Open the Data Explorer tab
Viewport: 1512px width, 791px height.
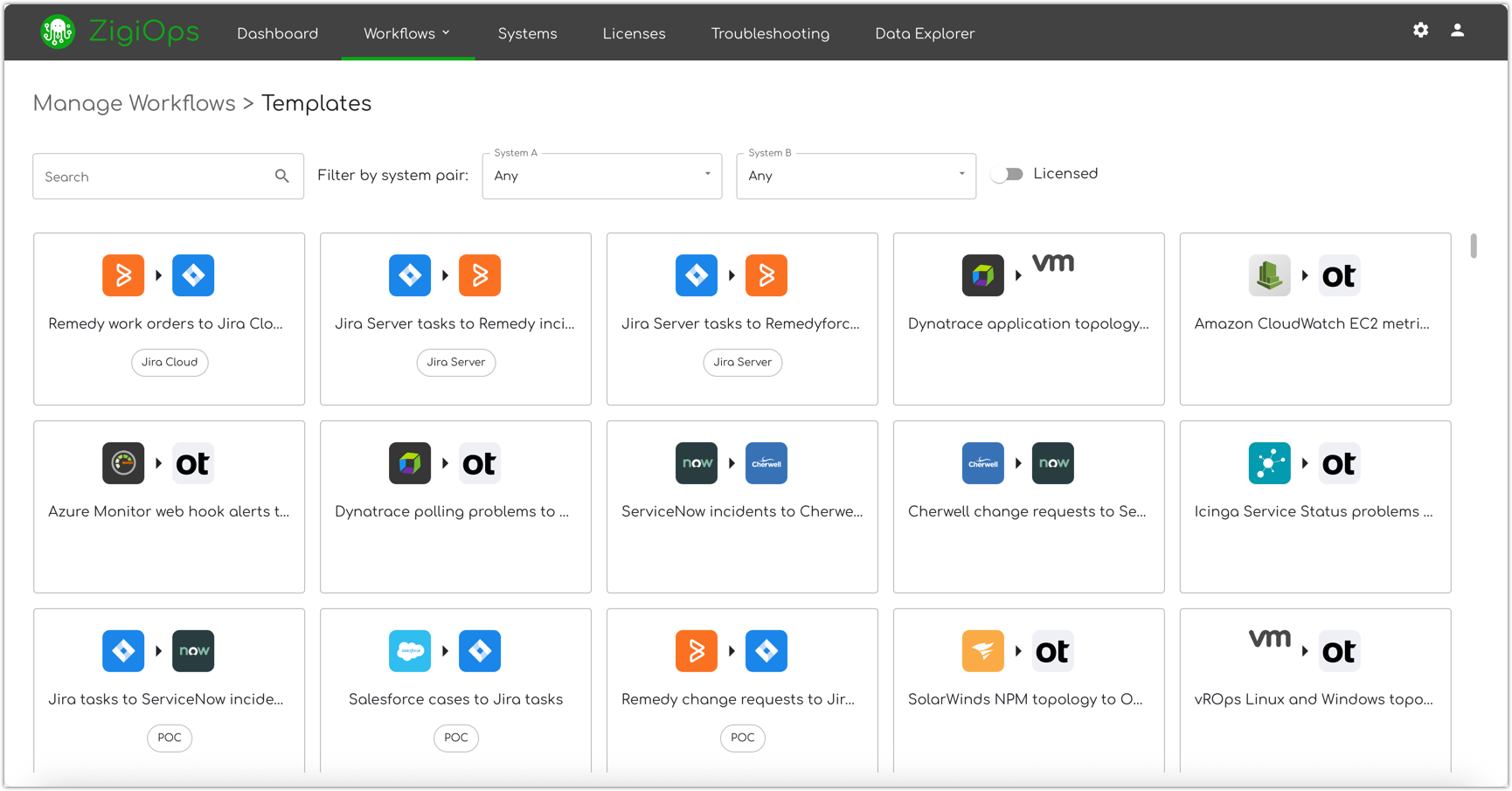[925, 33]
